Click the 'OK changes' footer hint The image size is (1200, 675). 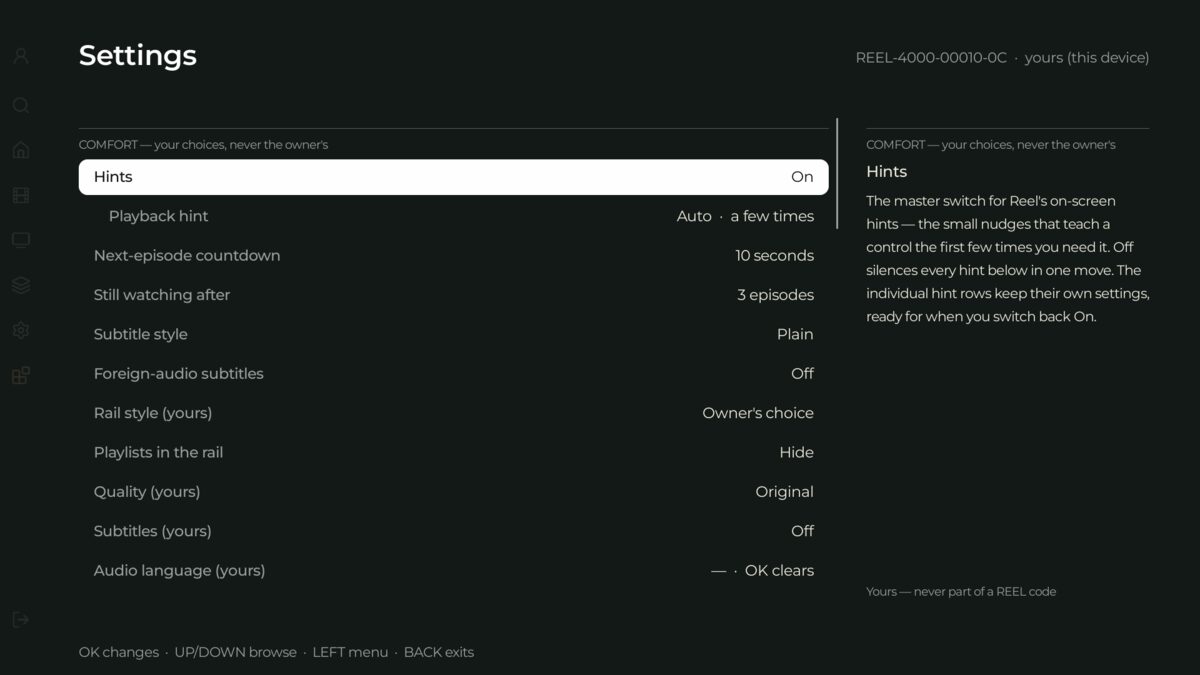pyautogui.click(x=119, y=652)
